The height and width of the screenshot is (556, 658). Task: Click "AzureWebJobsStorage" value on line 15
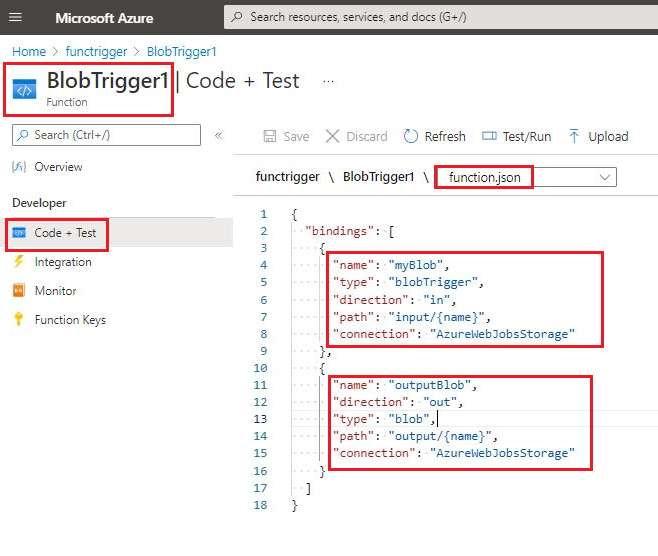coord(502,453)
